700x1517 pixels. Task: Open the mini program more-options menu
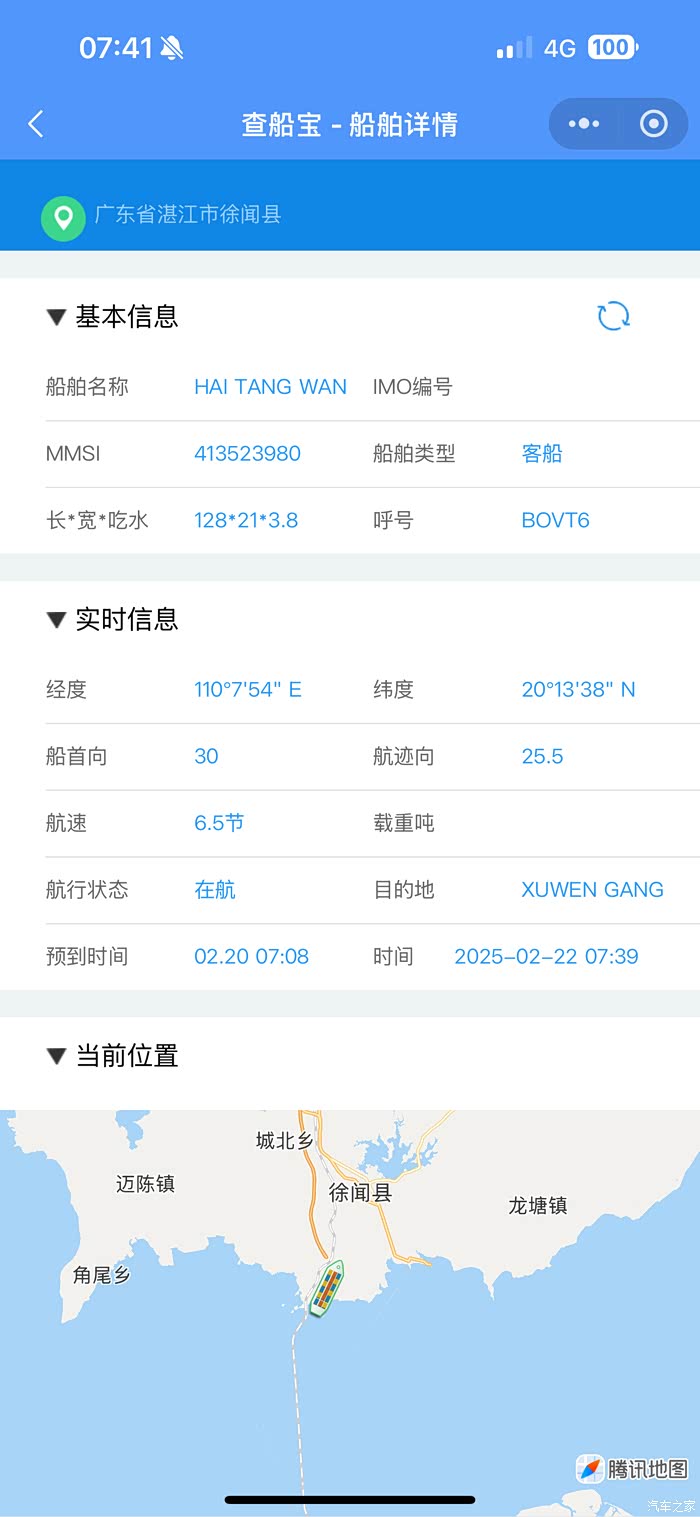pos(584,124)
